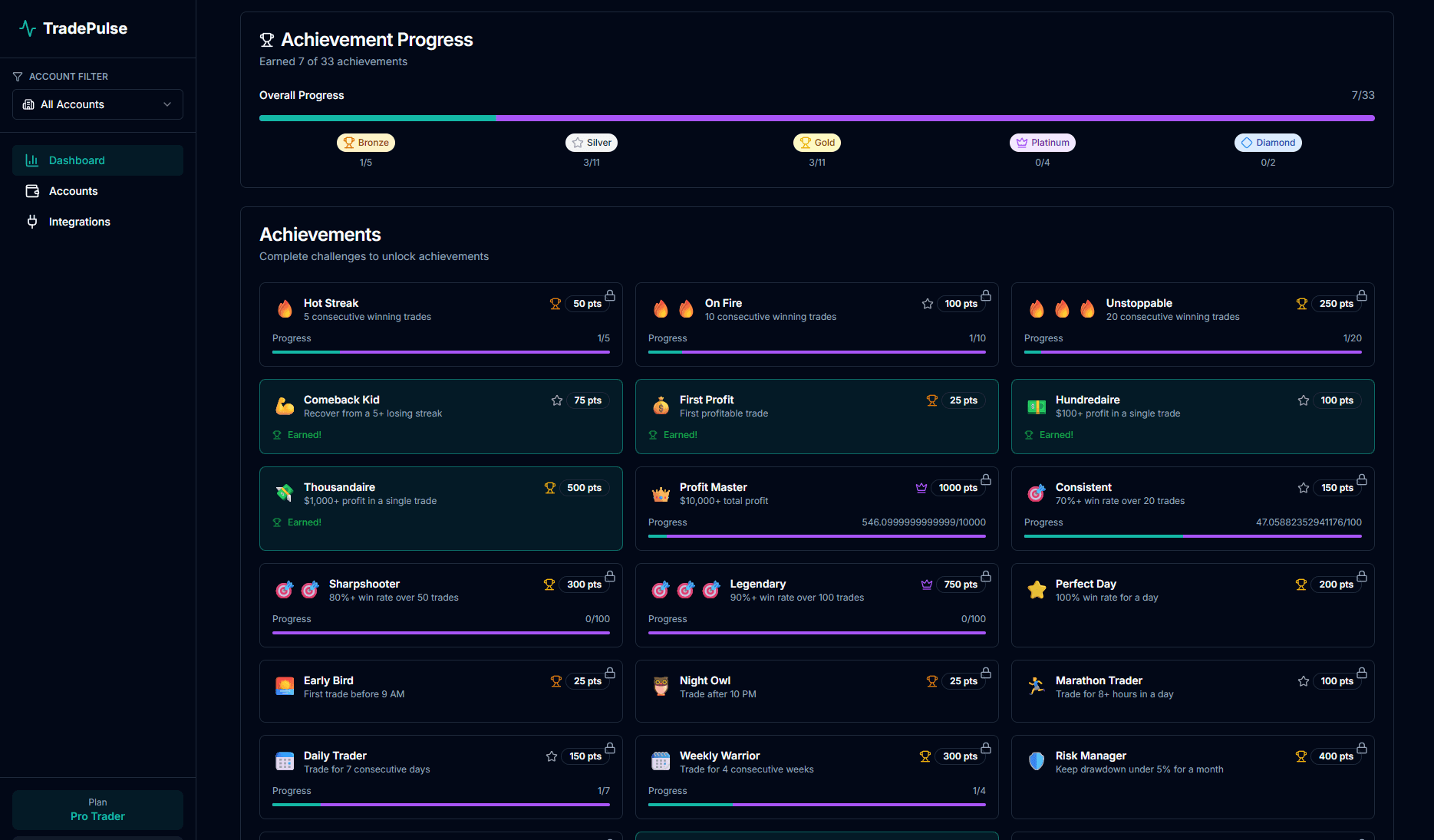Click the shield icon on Risk Manager
Image resolution: width=1434 pixels, height=840 pixels.
pos(1037,761)
